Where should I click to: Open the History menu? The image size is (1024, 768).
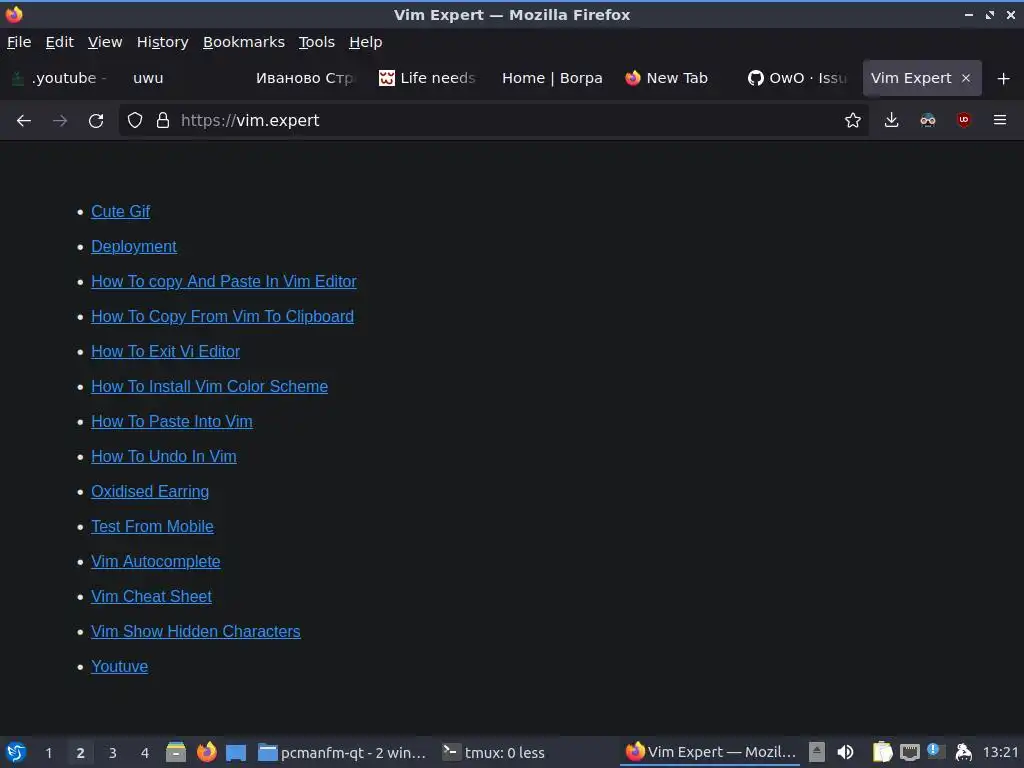coord(163,42)
